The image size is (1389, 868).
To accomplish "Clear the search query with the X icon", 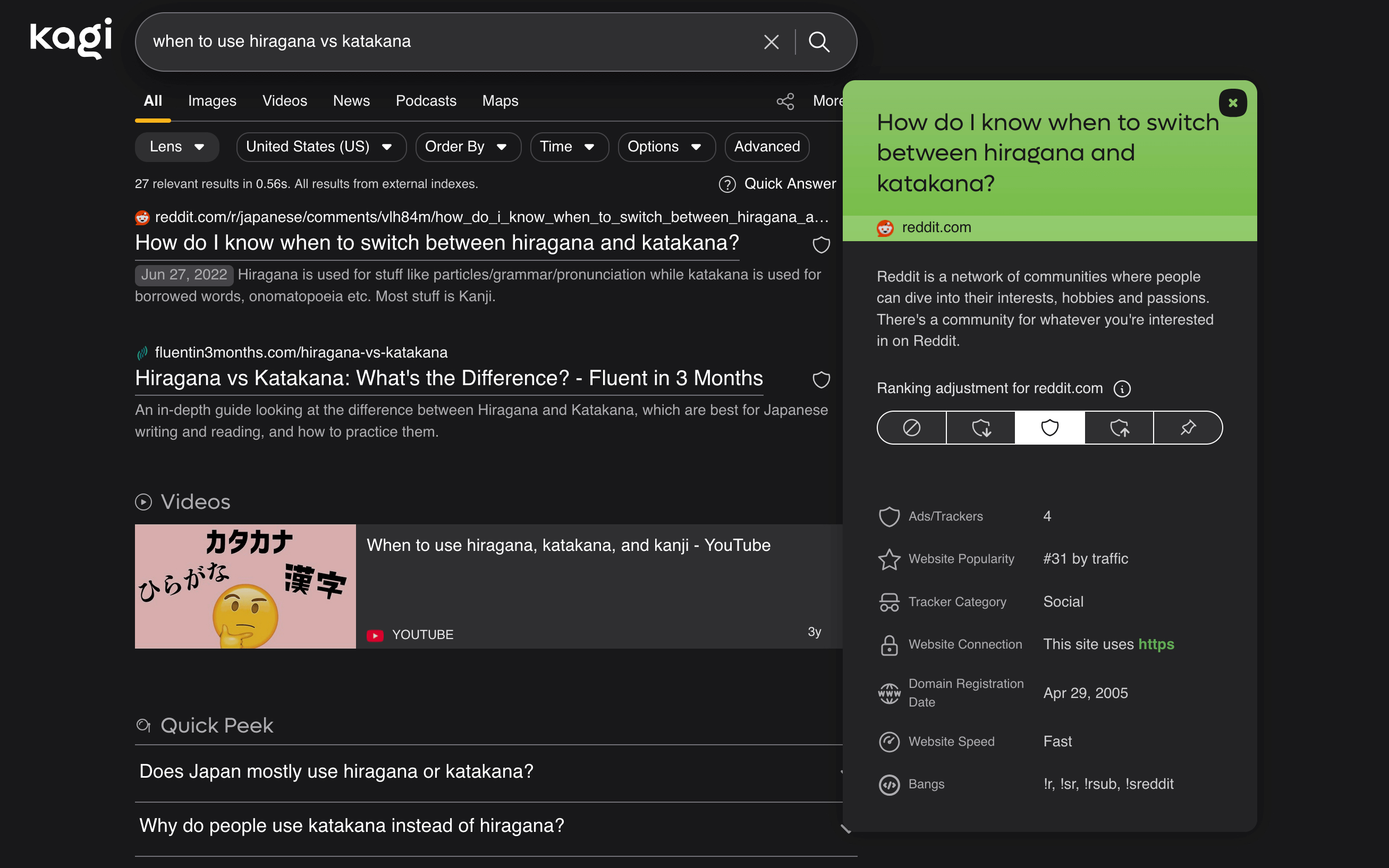I will 770,41.
